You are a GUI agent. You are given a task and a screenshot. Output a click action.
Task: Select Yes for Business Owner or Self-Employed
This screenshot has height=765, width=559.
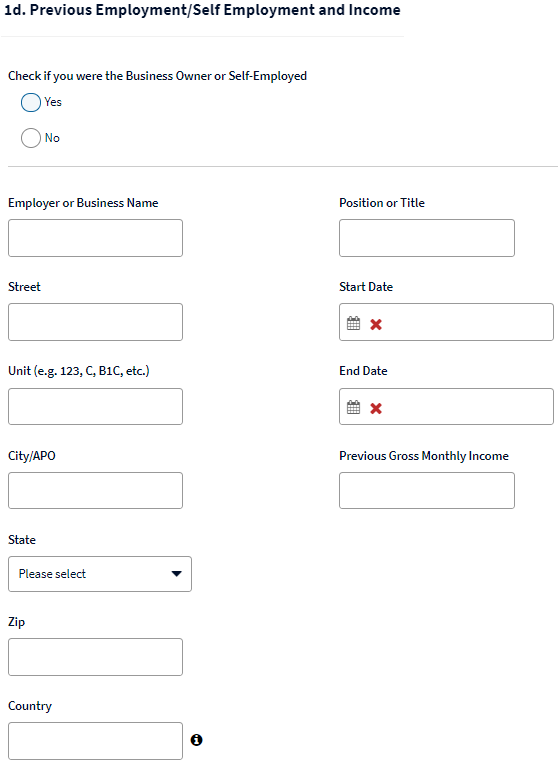[31, 102]
